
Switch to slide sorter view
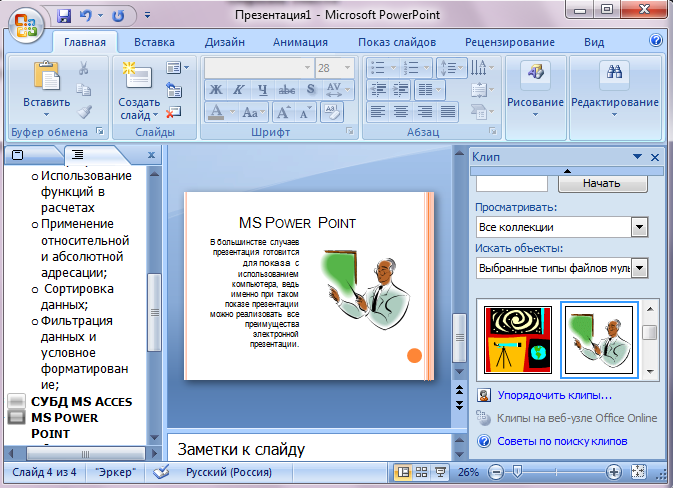pos(421,473)
